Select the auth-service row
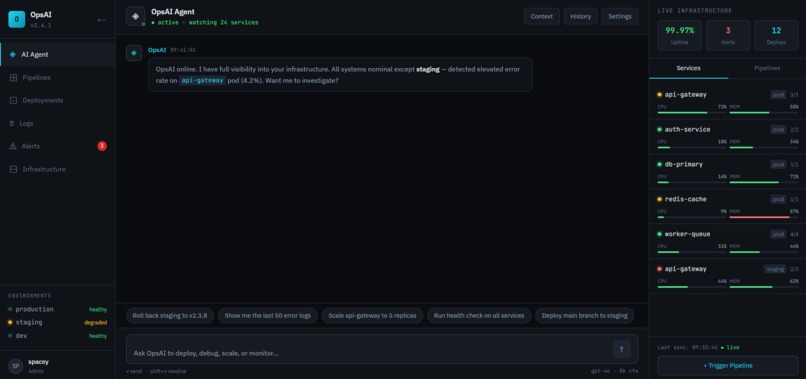Image resolution: width=806 pixels, height=379 pixels. 727,137
